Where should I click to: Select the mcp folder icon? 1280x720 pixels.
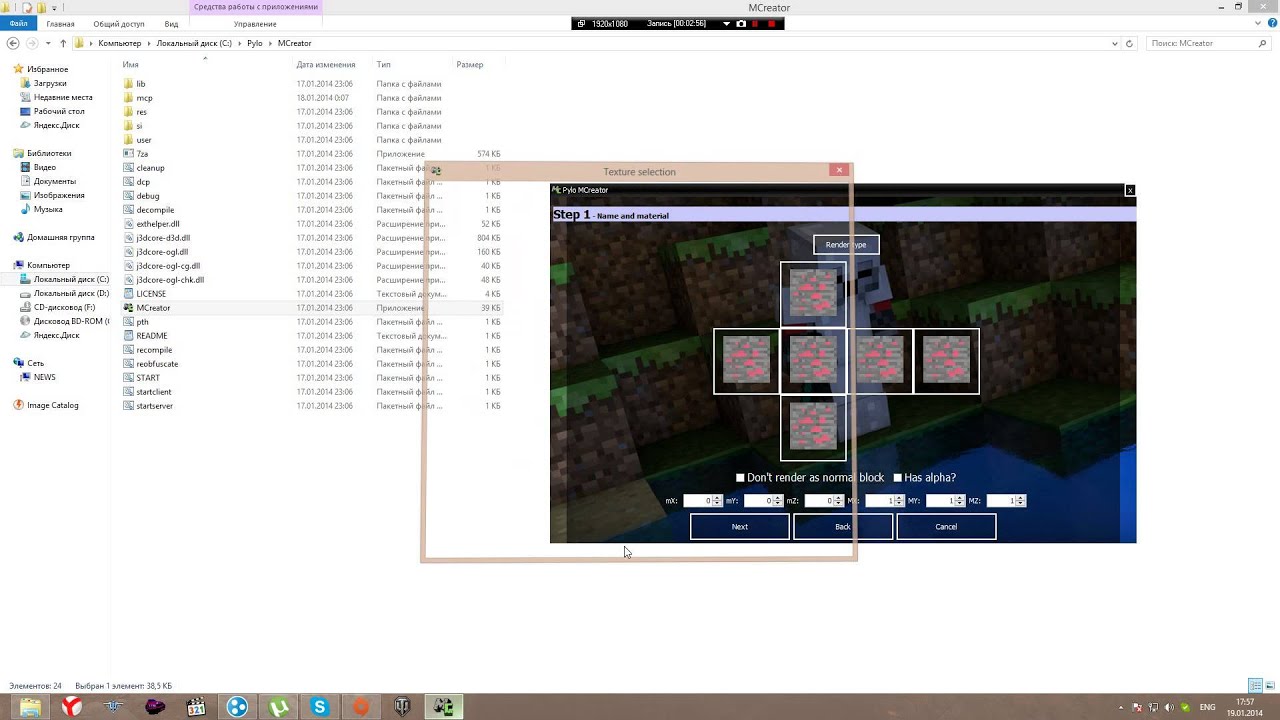click(x=128, y=98)
